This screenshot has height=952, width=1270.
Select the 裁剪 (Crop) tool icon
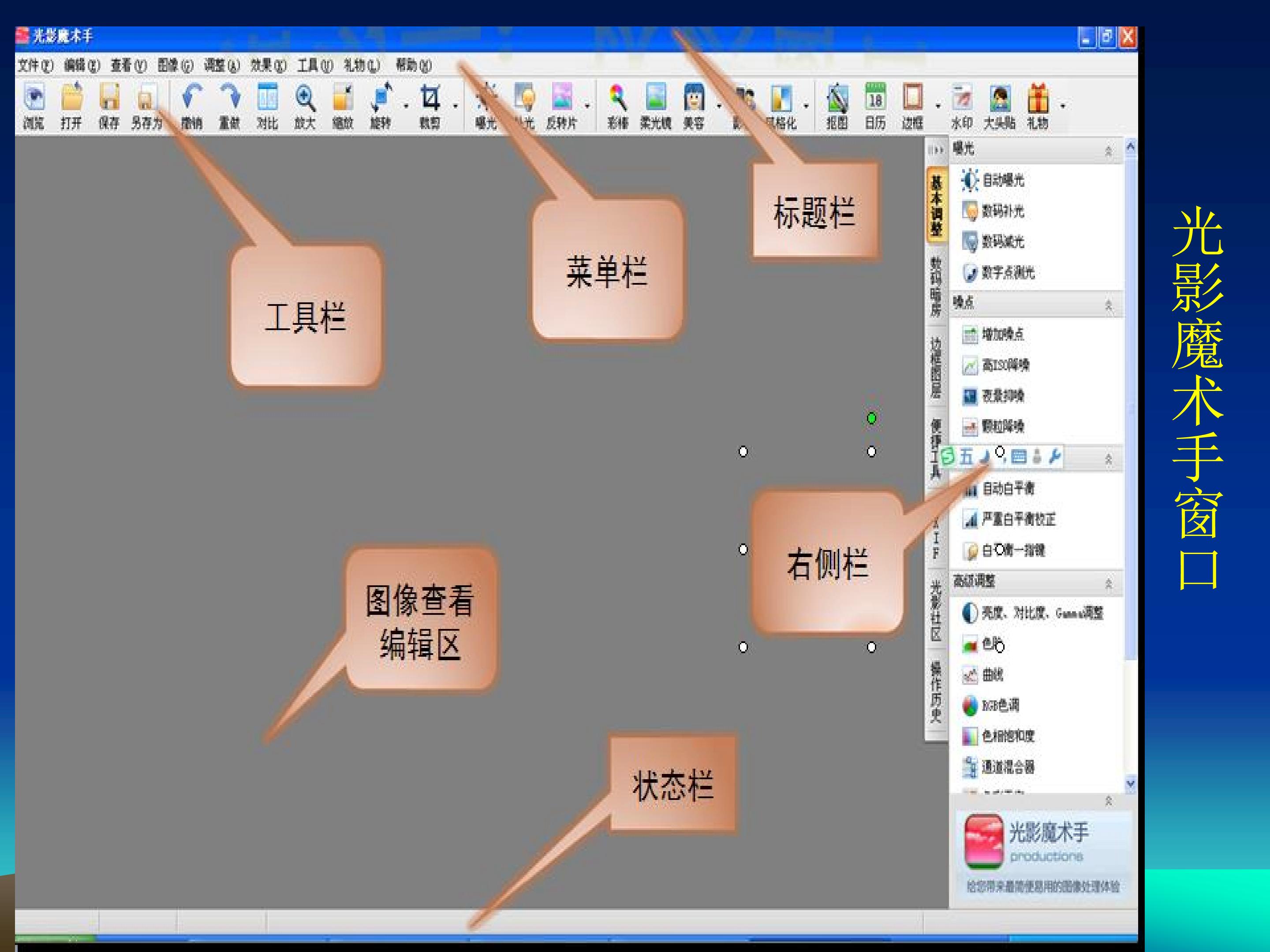430,97
